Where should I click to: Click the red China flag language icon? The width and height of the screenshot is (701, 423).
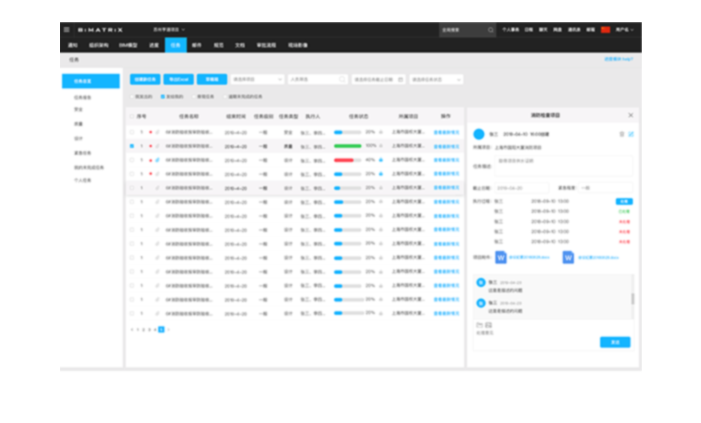[605, 30]
